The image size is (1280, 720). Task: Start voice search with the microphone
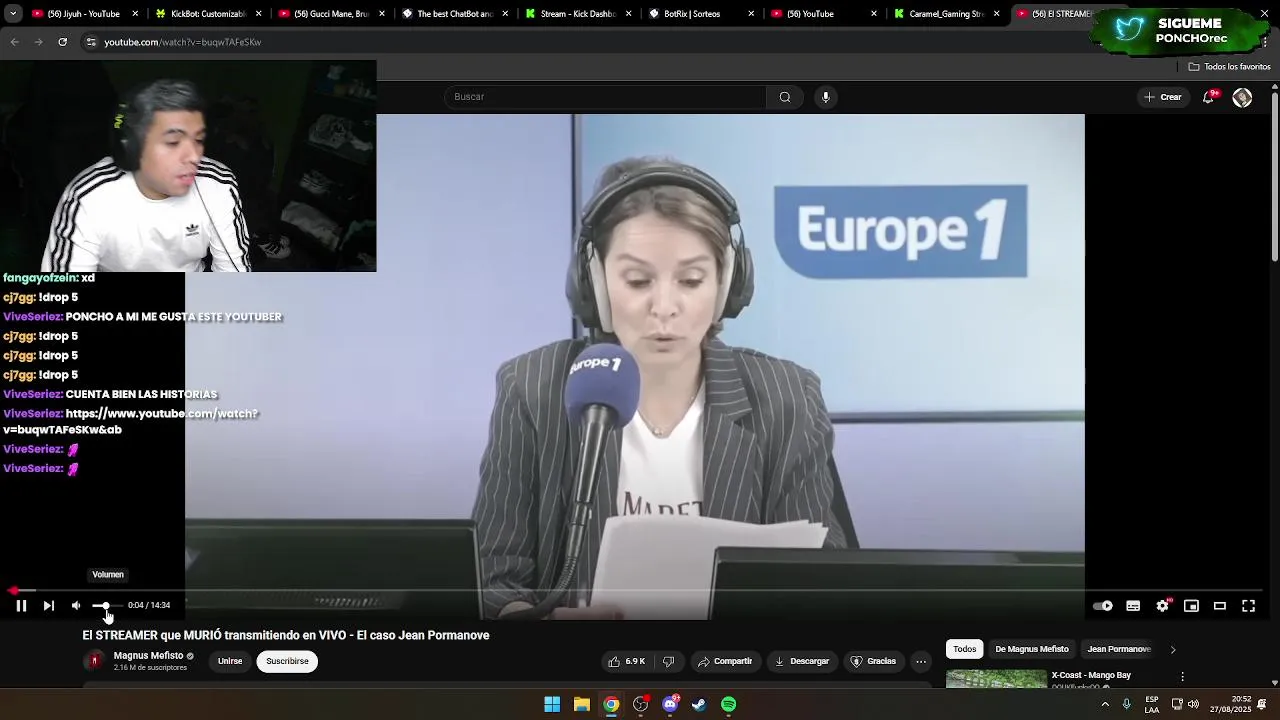pyautogui.click(x=825, y=97)
